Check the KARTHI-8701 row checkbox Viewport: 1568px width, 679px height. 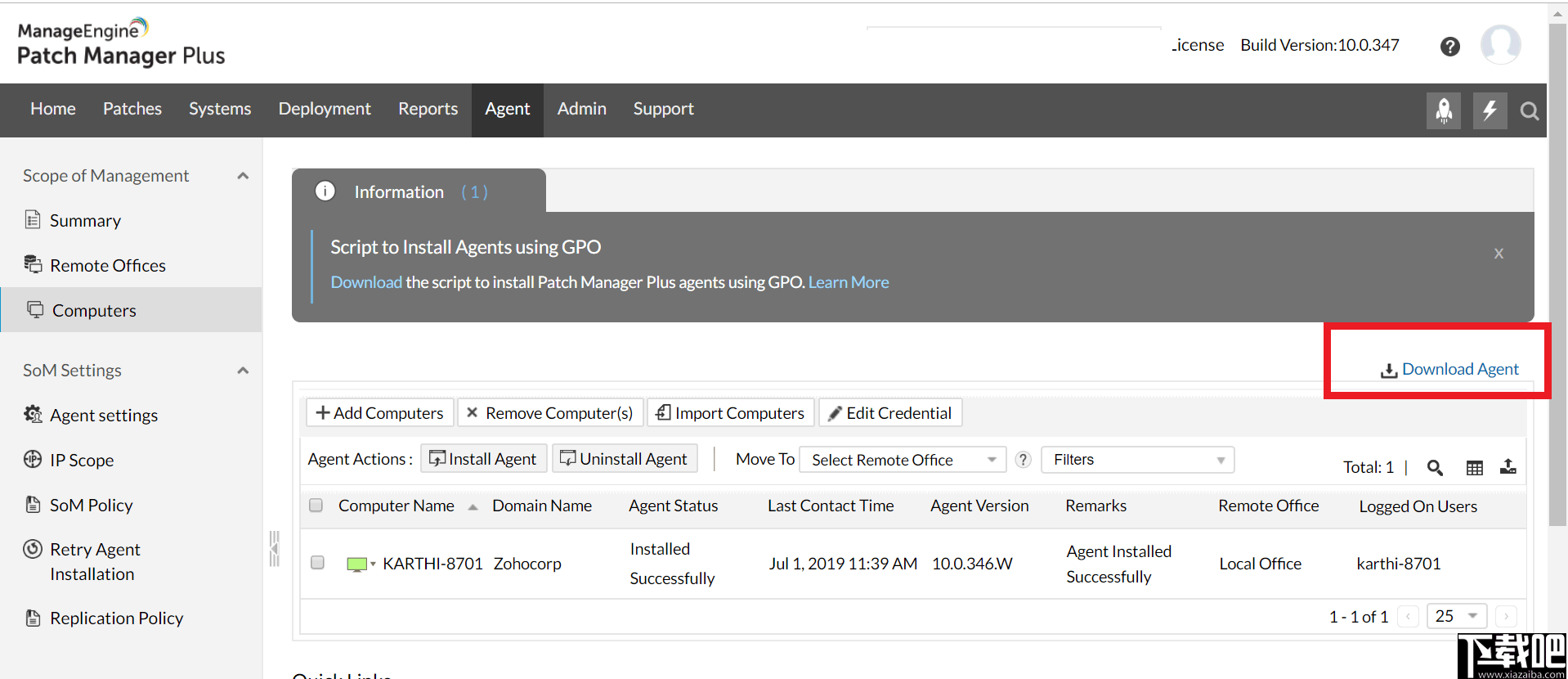pos(318,562)
